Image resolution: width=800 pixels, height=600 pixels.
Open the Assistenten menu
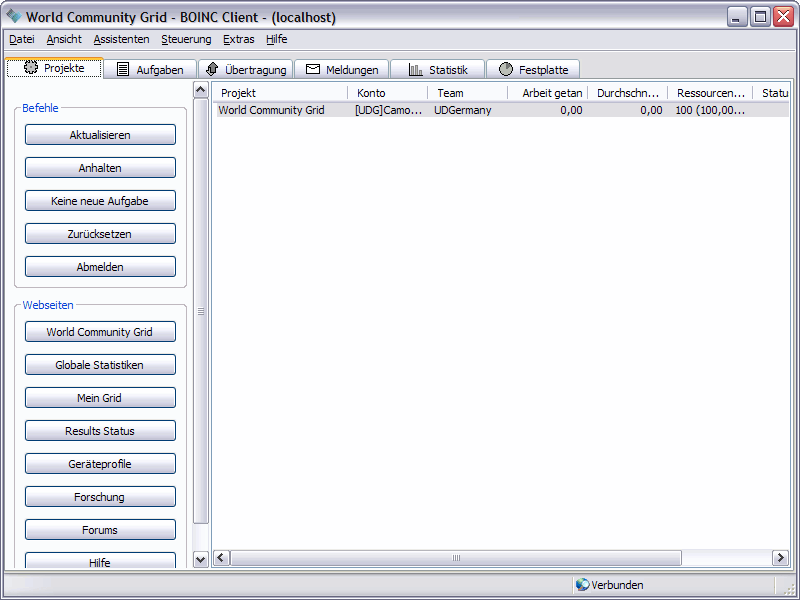121,39
